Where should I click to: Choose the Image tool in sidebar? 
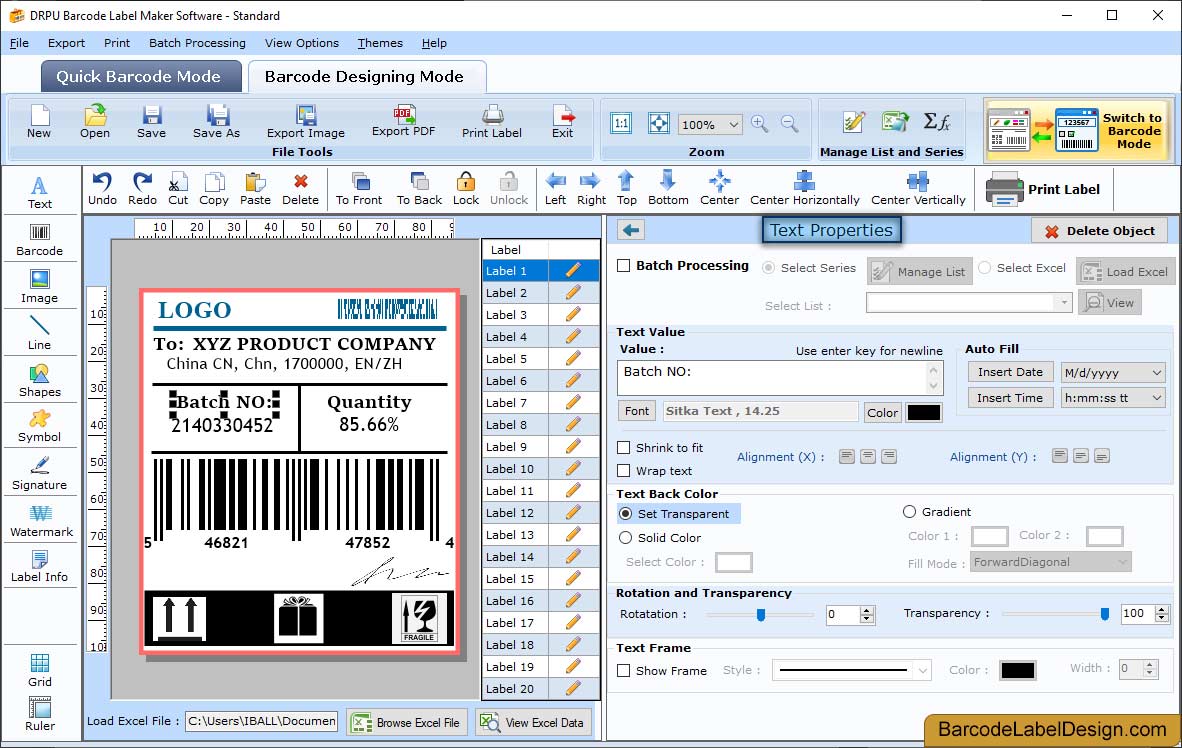tap(39, 287)
